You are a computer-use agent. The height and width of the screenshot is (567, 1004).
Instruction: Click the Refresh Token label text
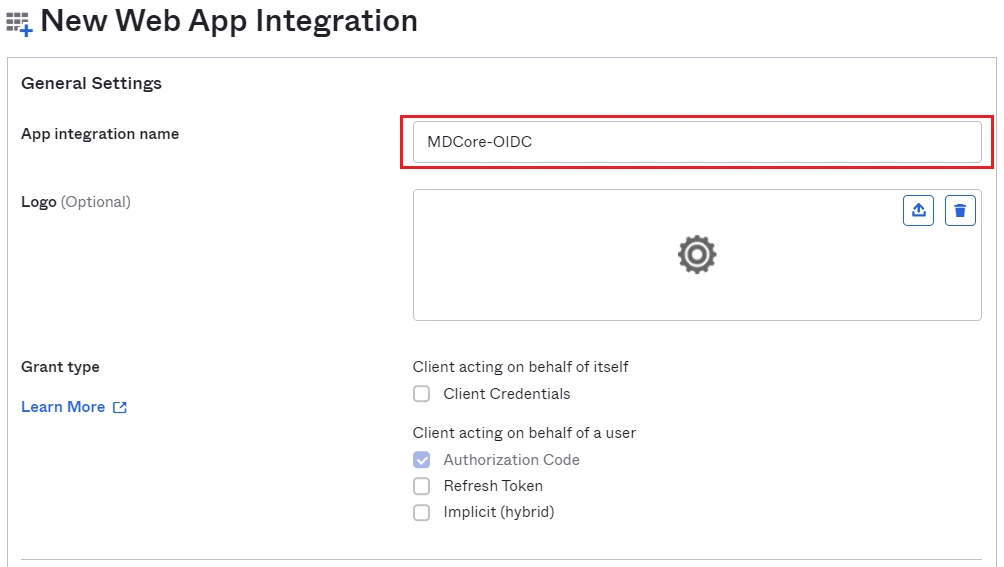[x=493, y=486]
